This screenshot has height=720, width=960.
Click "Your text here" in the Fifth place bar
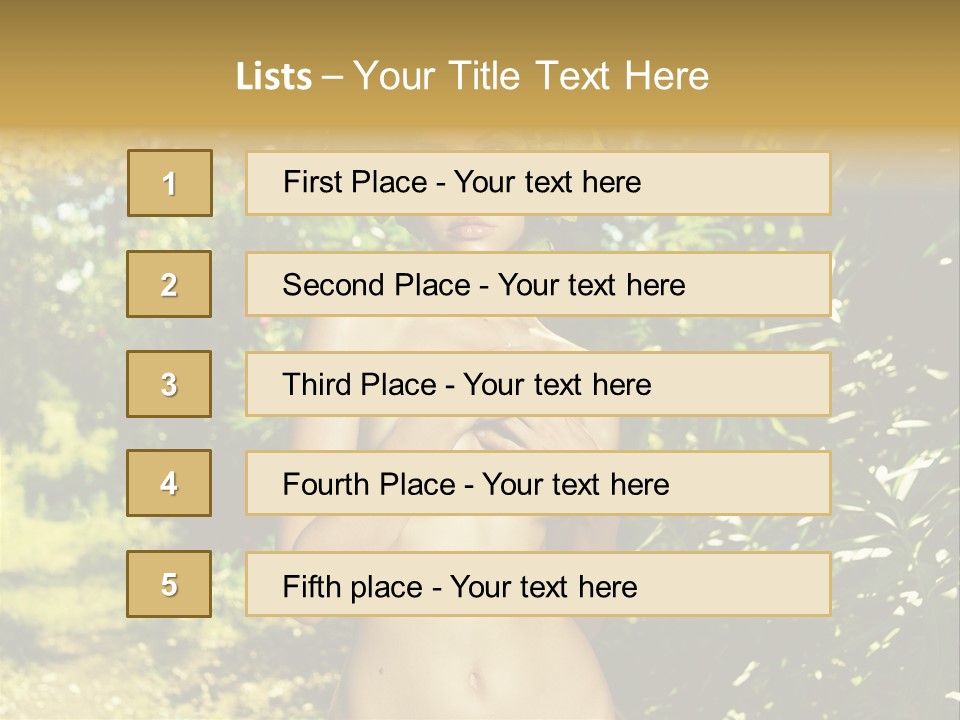pos(543,586)
